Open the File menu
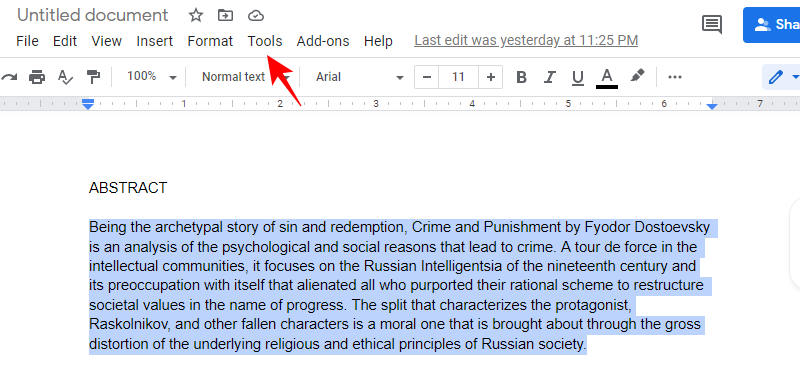Image resolution: width=800 pixels, height=374 pixels. pyautogui.click(x=28, y=41)
